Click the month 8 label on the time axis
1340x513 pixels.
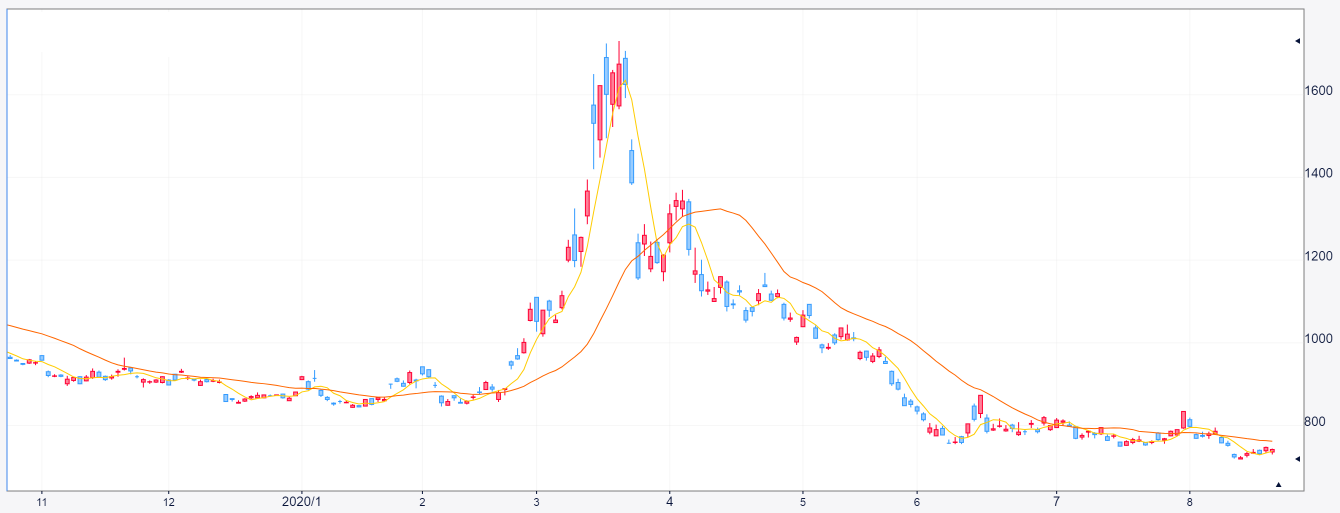[x=1189, y=501]
